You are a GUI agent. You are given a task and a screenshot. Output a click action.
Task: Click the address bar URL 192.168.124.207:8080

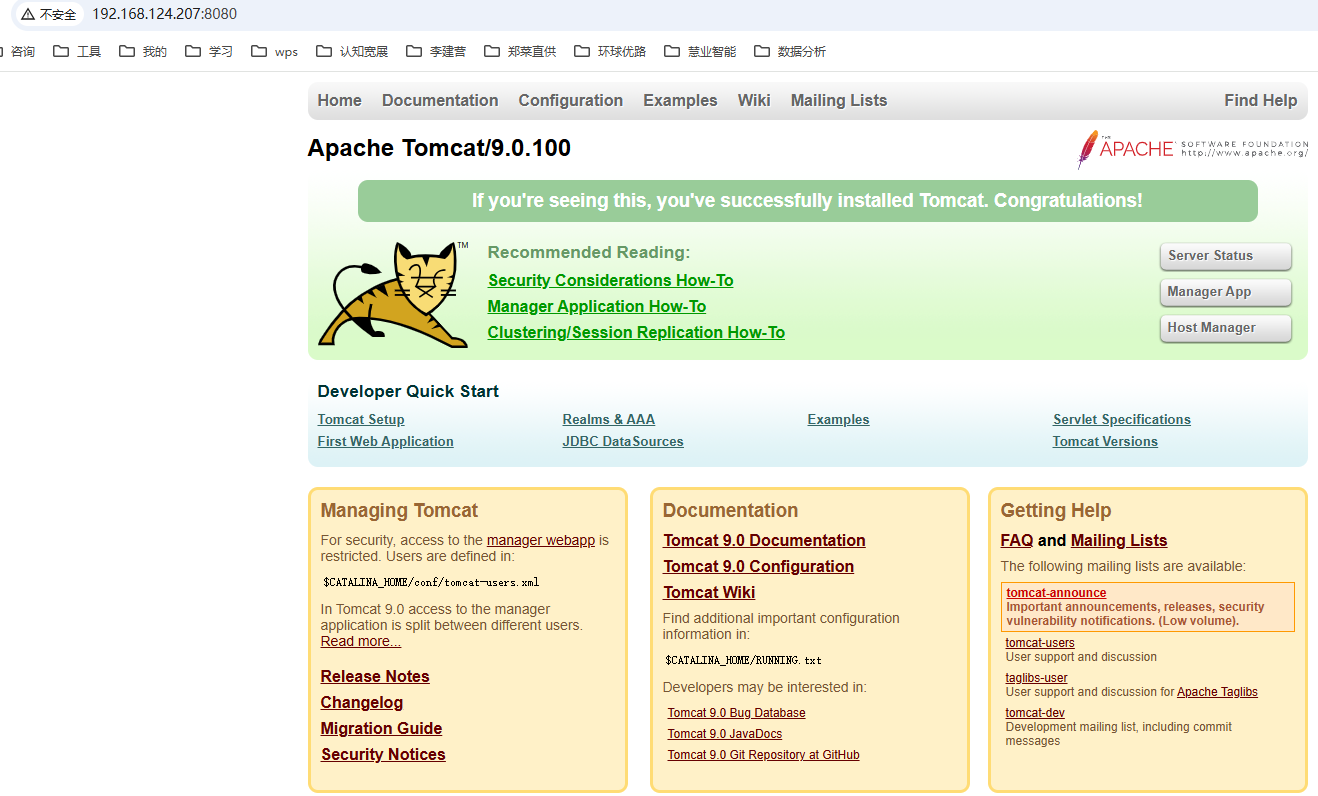(x=165, y=14)
